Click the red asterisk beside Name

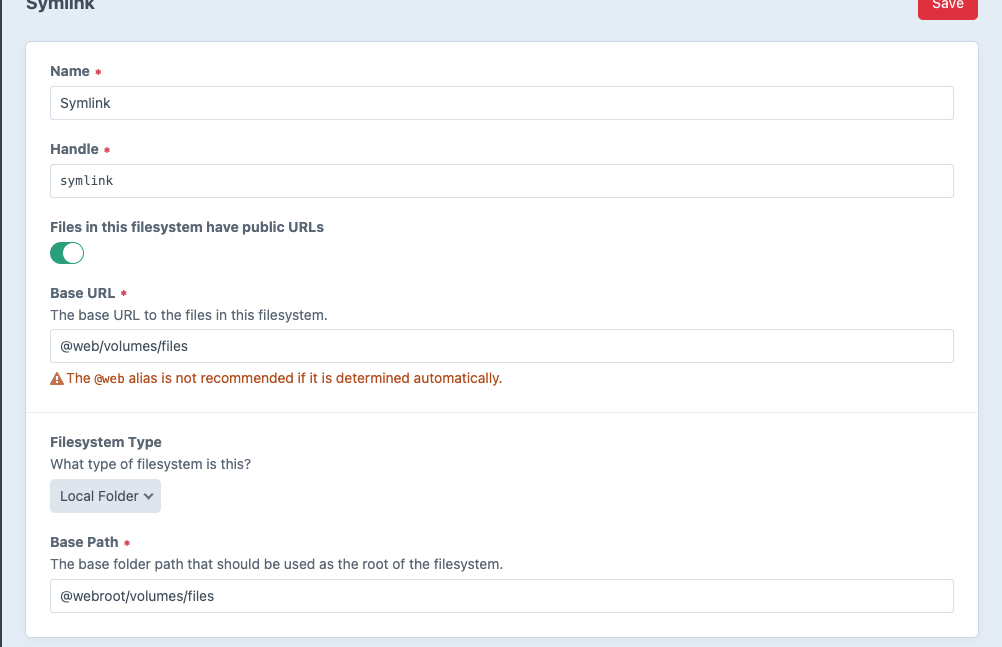97,69
